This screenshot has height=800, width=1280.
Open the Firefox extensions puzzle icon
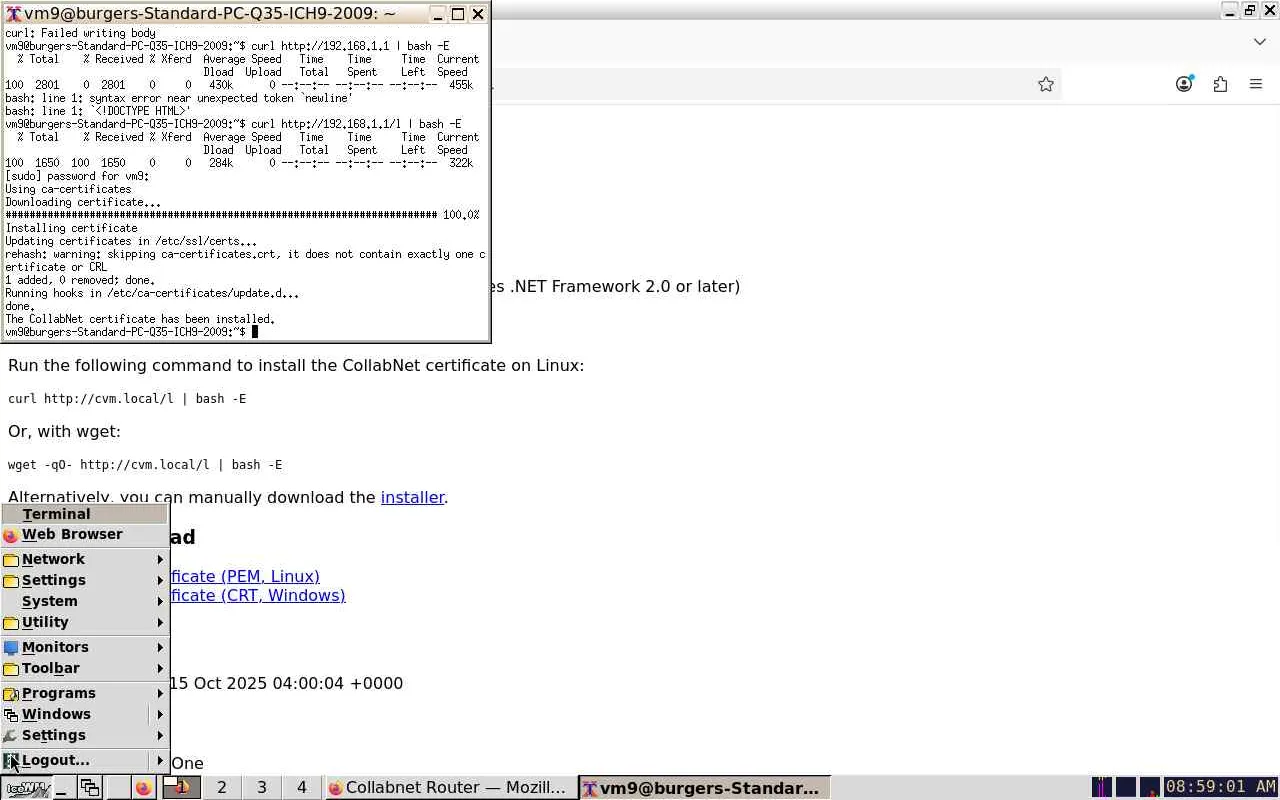[1220, 85]
